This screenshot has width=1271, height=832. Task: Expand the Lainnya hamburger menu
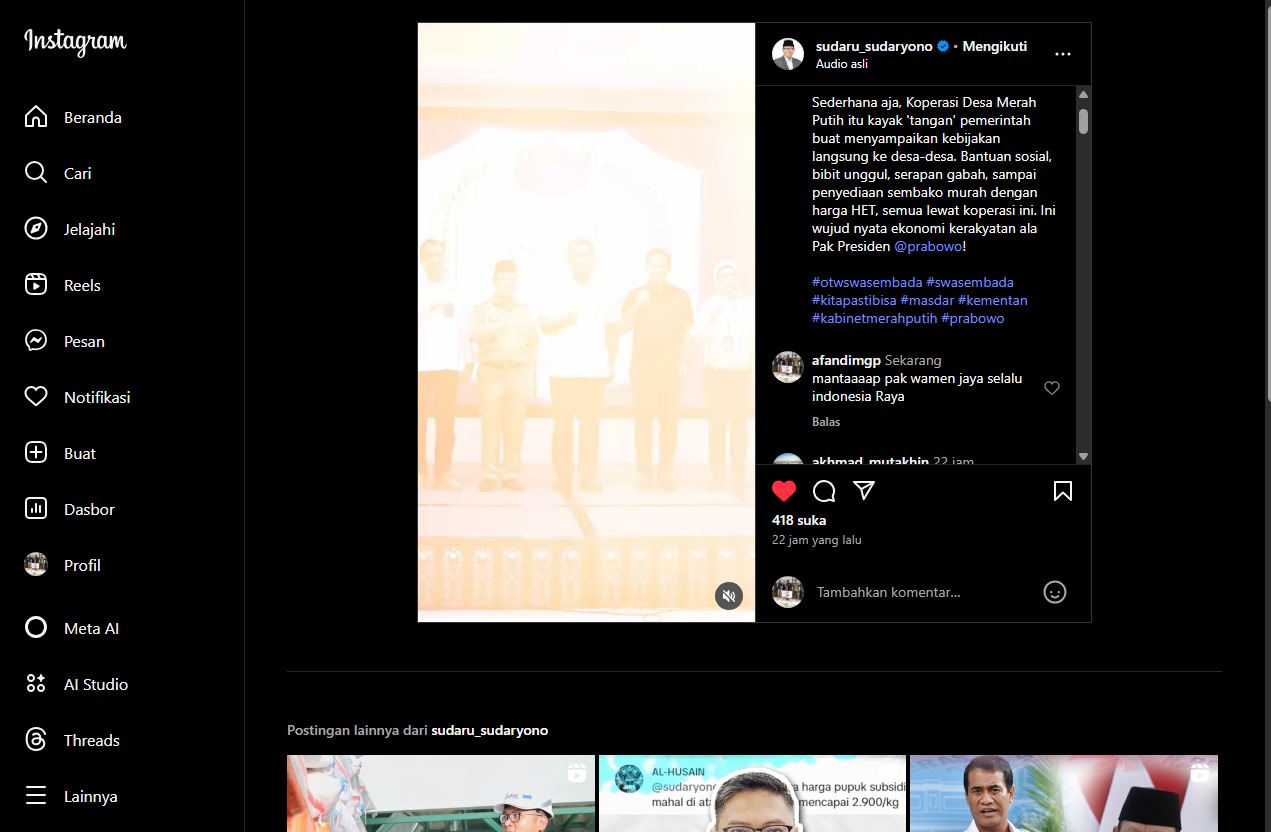pyautogui.click(x=36, y=796)
